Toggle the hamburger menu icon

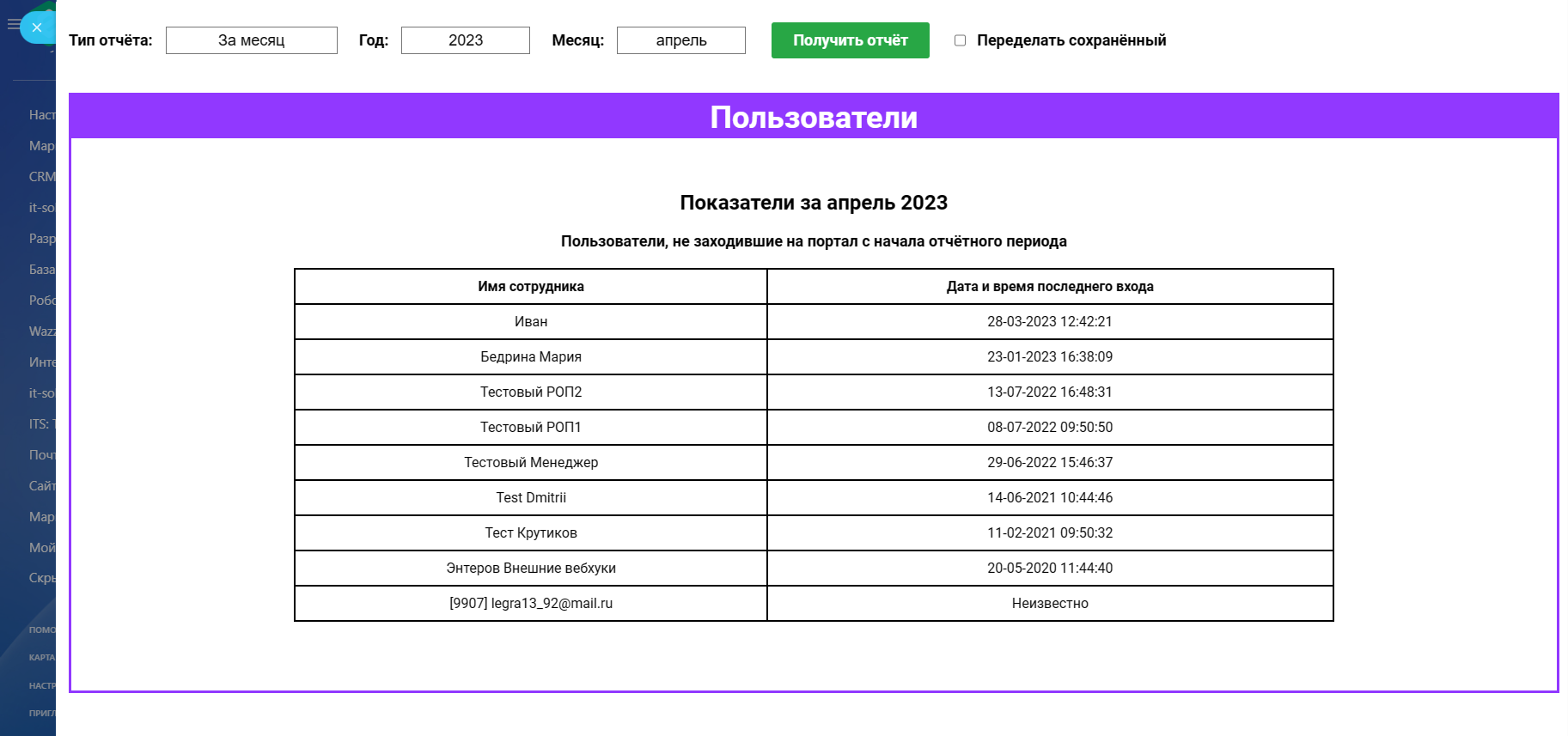coord(12,25)
